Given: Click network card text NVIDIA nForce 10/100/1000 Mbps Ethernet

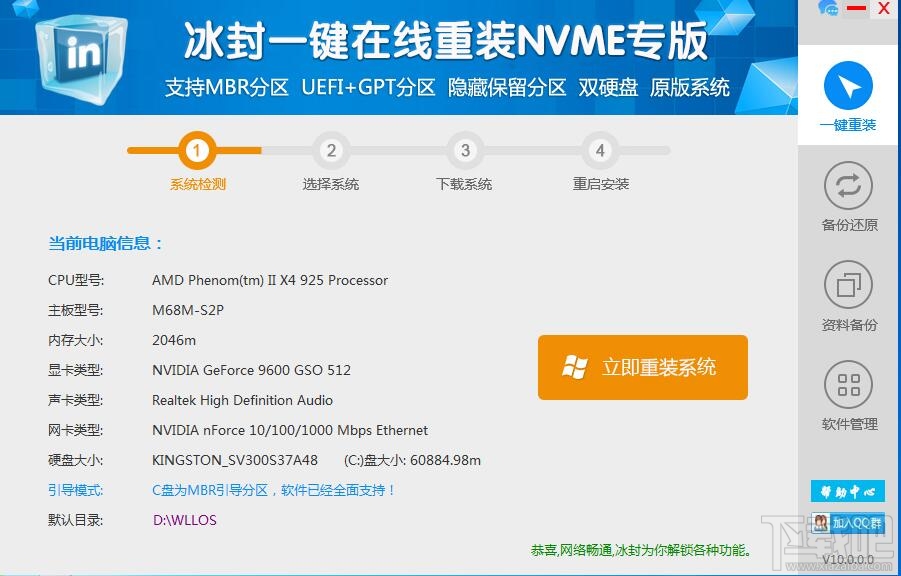Looking at the screenshot, I should [290, 430].
